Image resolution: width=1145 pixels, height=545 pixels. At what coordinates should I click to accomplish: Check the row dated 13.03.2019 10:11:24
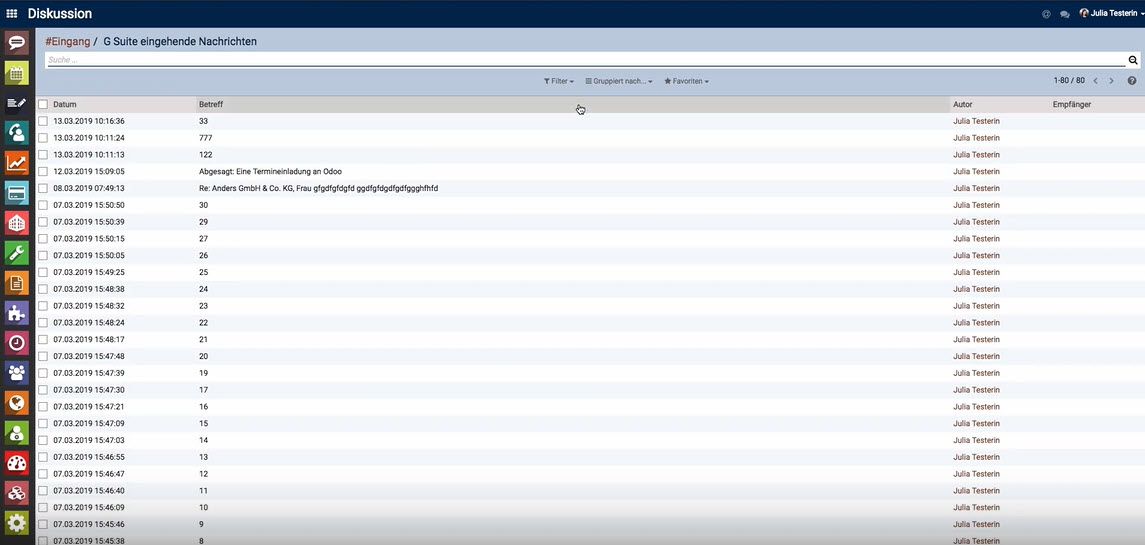click(x=43, y=138)
